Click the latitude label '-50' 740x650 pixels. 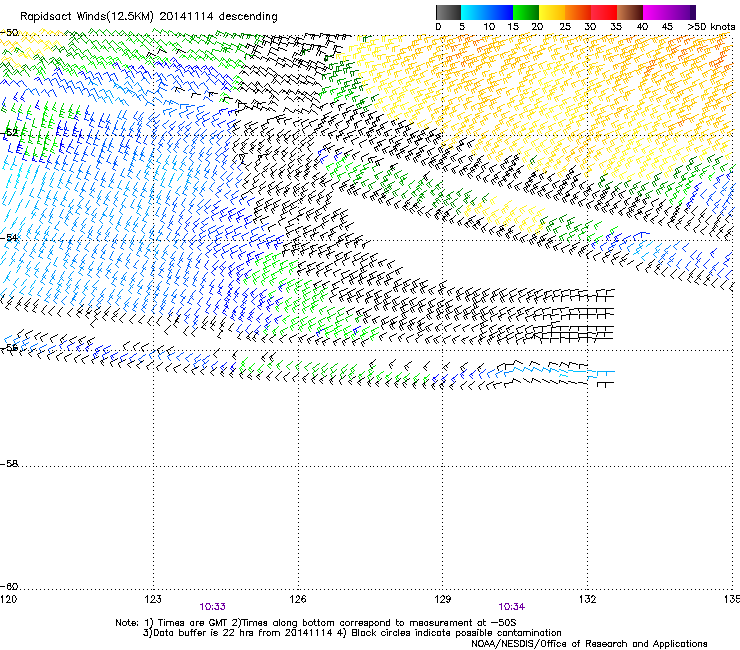point(9,33)
